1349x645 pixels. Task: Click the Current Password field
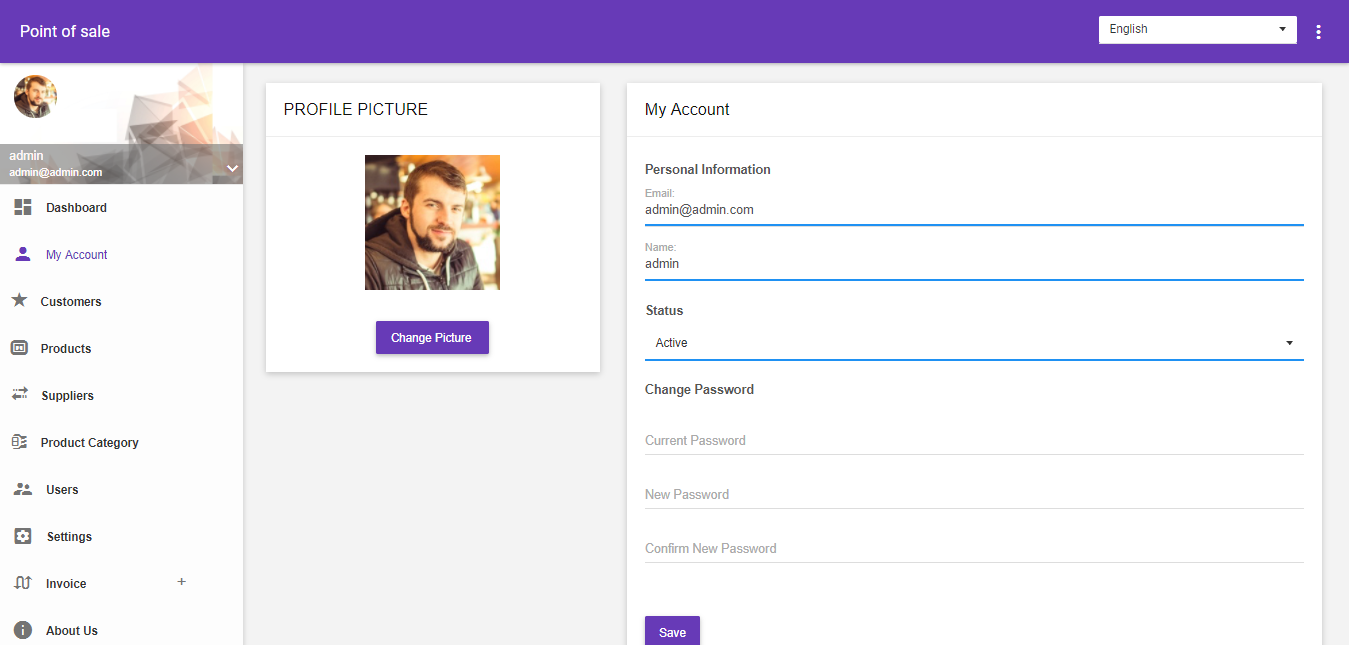(973, 441)
